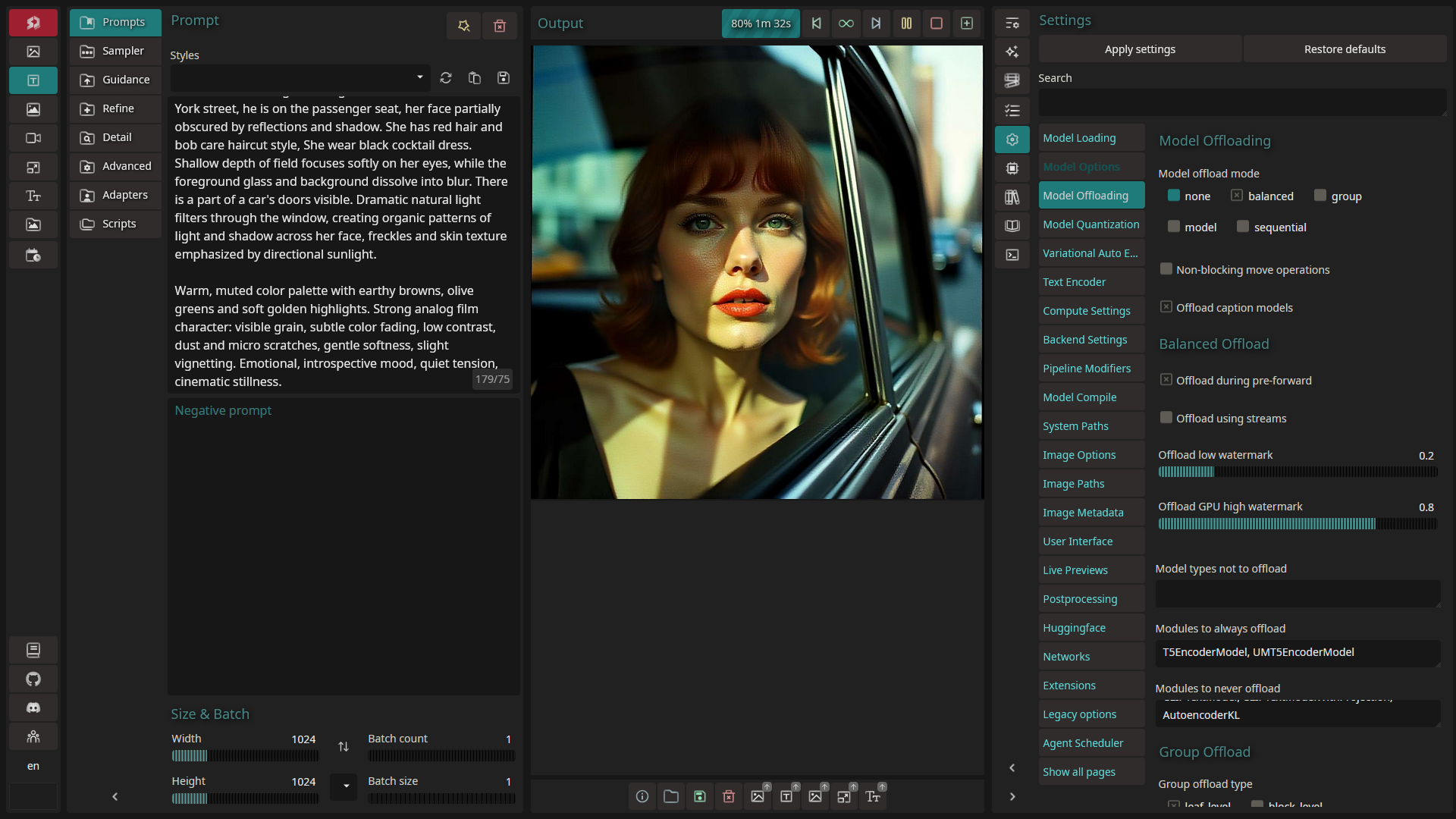This screenshot has width=1456, height=819.
Task: Click the save style icon
Action: tap(503, 78)
